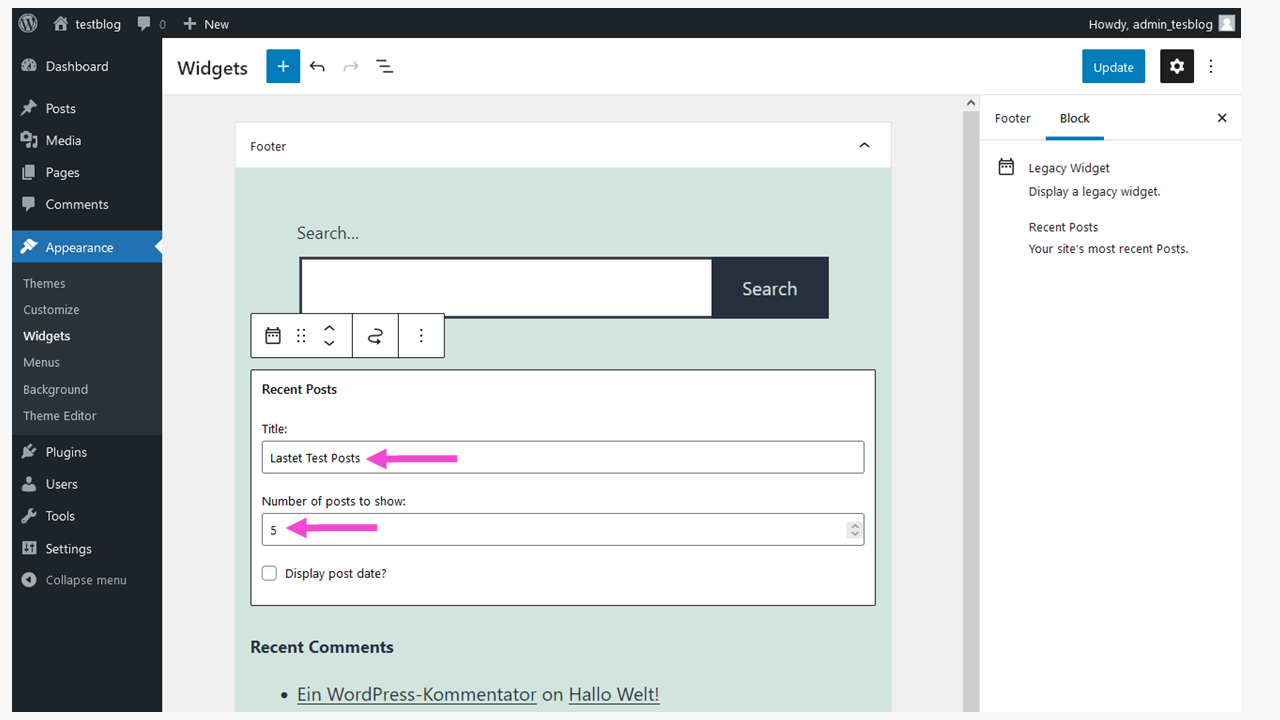Open the Hallo Welt! post link
Screen dimensions: 1280x720
pyautogui.click(x=614, y=694)
